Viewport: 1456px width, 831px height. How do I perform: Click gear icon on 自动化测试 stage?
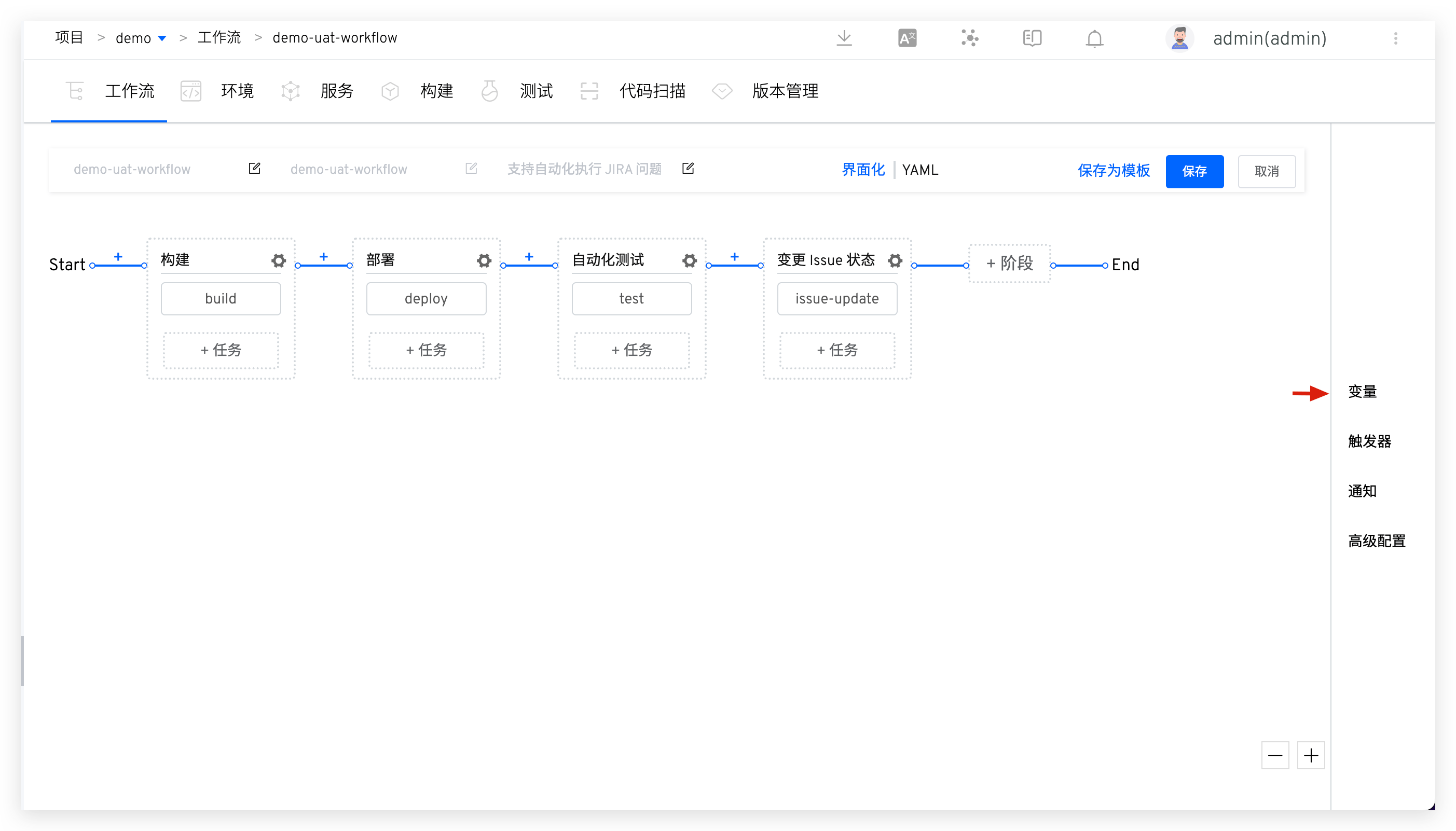[689, 261]
